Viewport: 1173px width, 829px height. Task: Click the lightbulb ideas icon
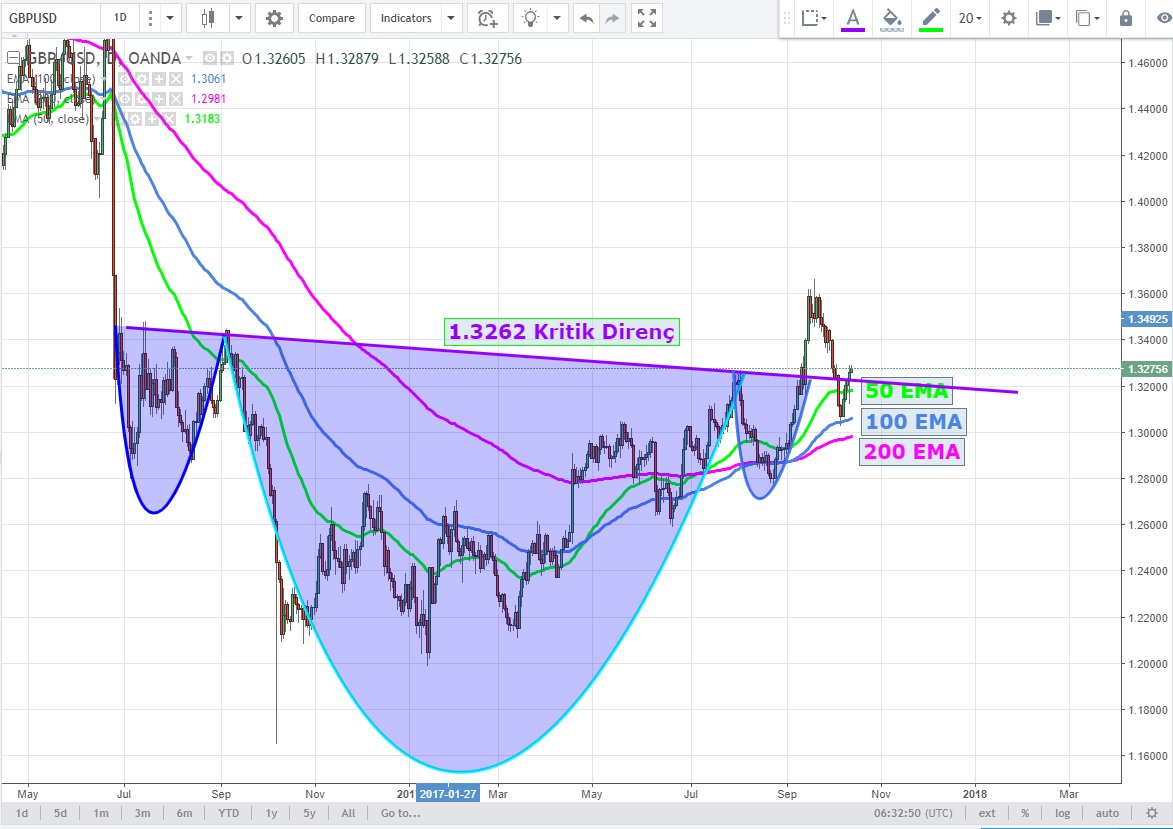531,18
